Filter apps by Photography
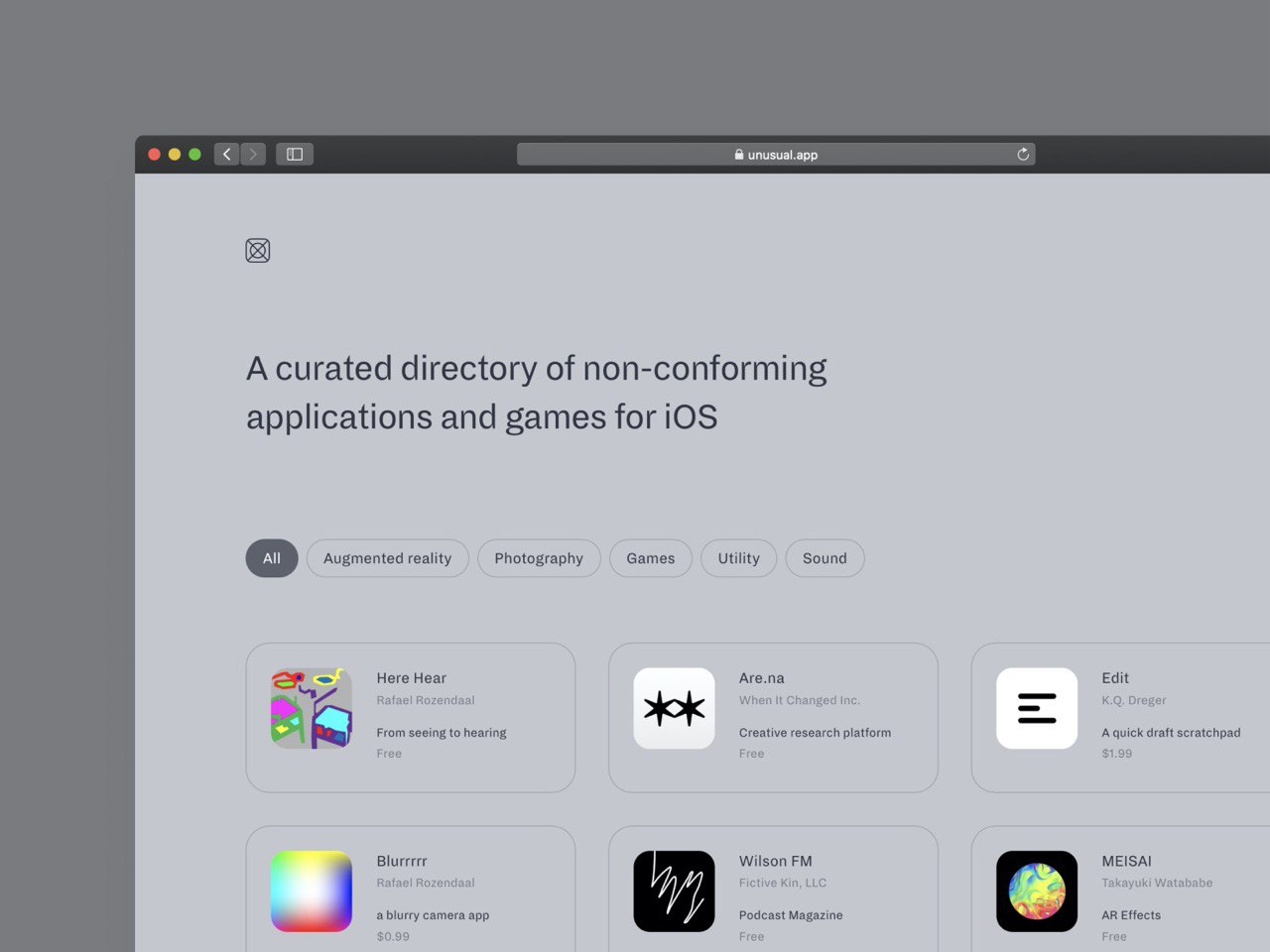The image size is (1270, 952). coord(539,558)
